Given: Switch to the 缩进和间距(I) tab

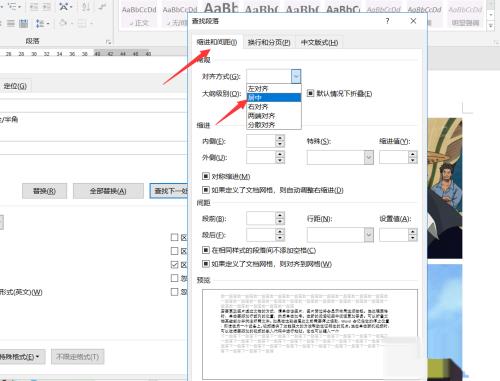Looking at the screenshot, I should click(x=217, y=42).
